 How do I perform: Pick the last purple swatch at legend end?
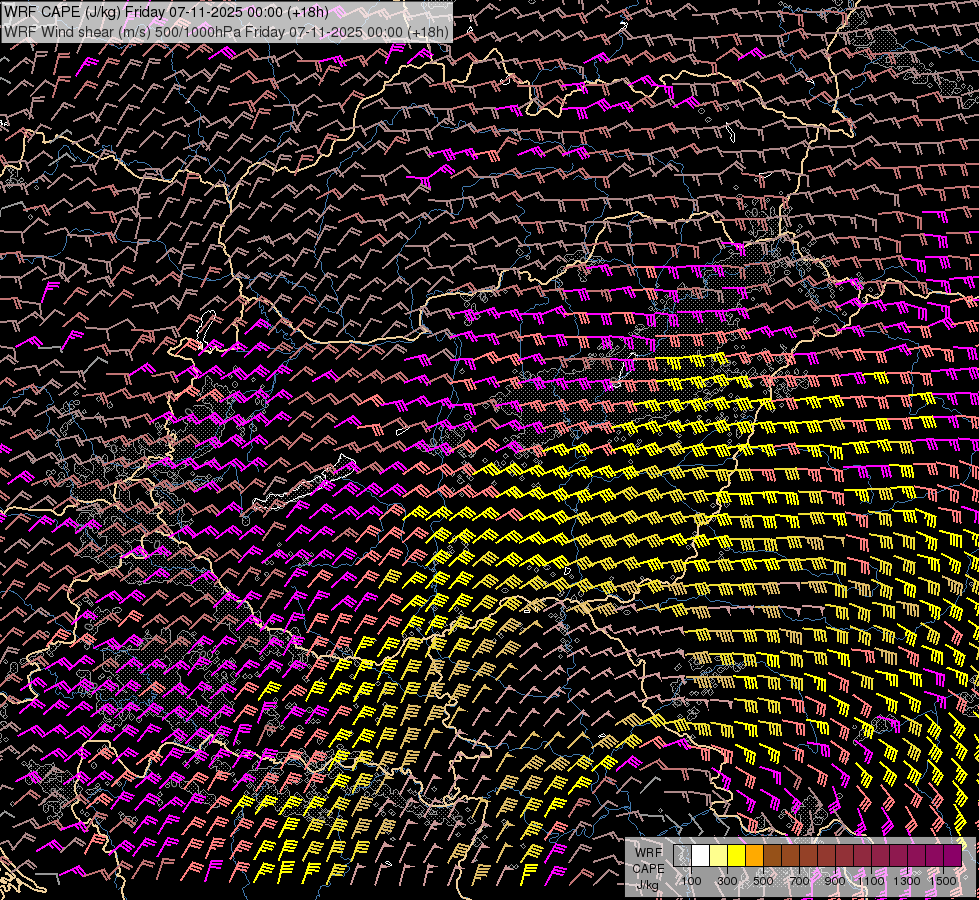pos(952,856)
